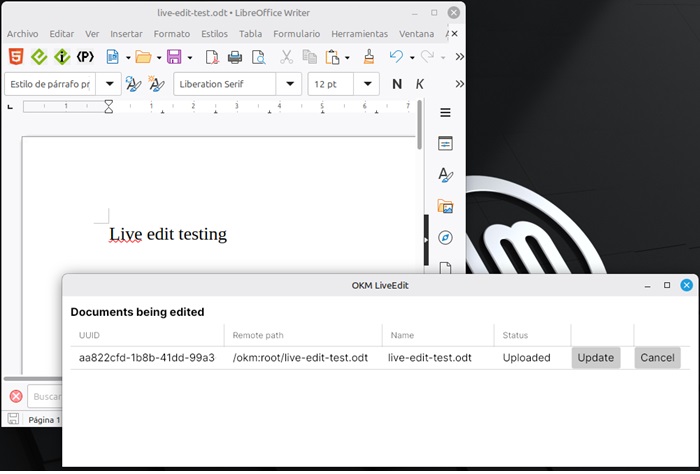Screen dimensions: 700x474
Task: Expand the New document dropdown arrow
Action: coord(128,58)
